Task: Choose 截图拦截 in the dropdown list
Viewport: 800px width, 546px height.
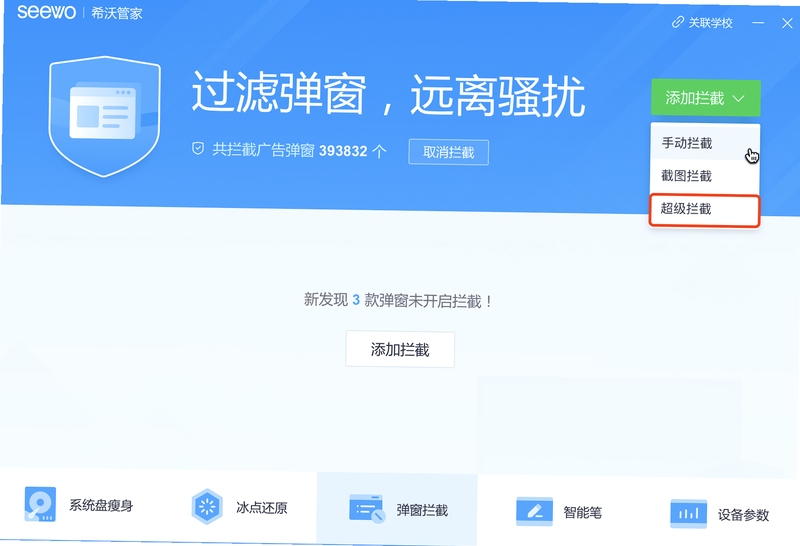Action: (x=705, y=176)
